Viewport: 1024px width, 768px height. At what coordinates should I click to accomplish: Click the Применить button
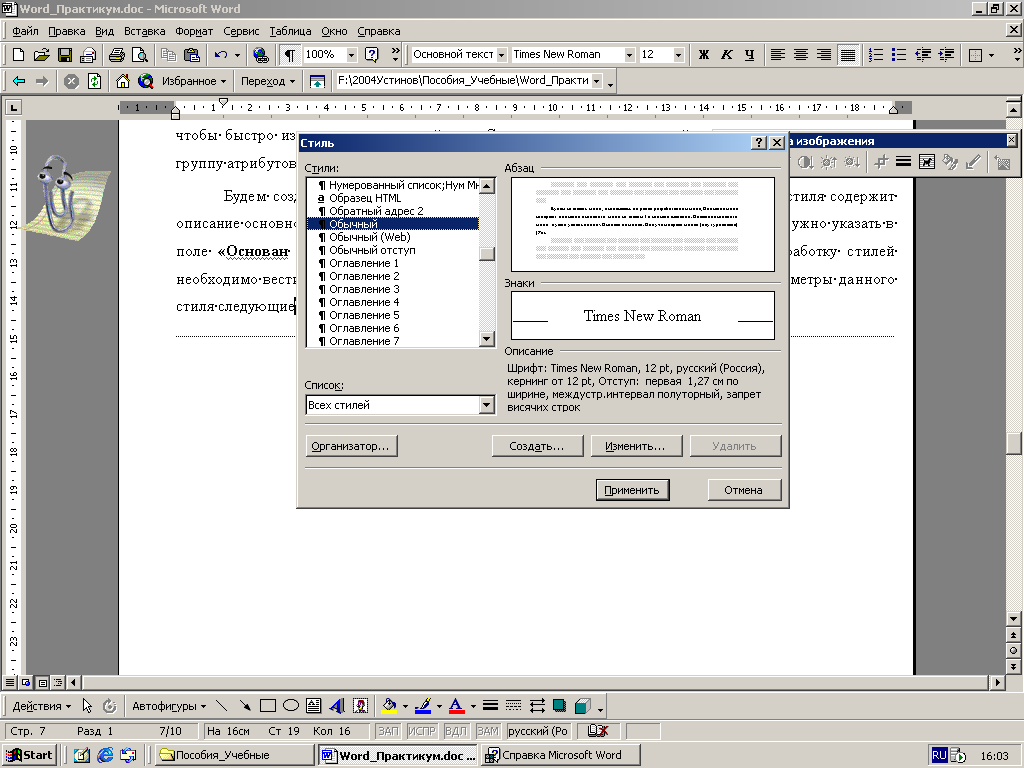[632, 490]
